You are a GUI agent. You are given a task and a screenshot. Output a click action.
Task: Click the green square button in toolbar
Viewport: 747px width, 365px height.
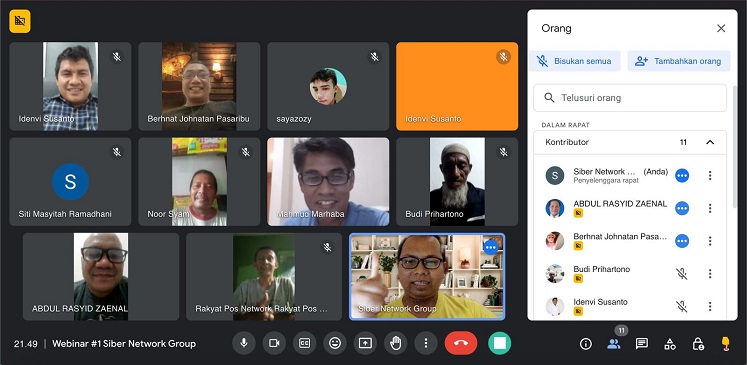[x=499, y=343]
